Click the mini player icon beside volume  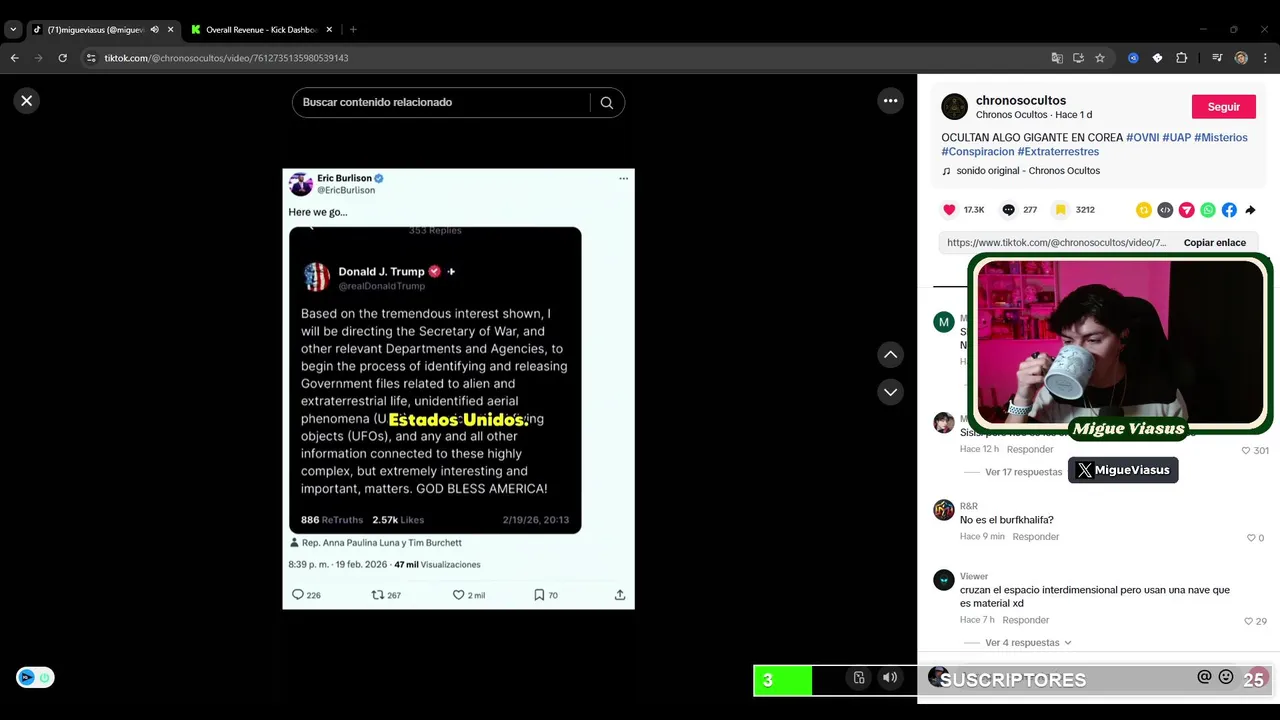click(x=858, y=678)
